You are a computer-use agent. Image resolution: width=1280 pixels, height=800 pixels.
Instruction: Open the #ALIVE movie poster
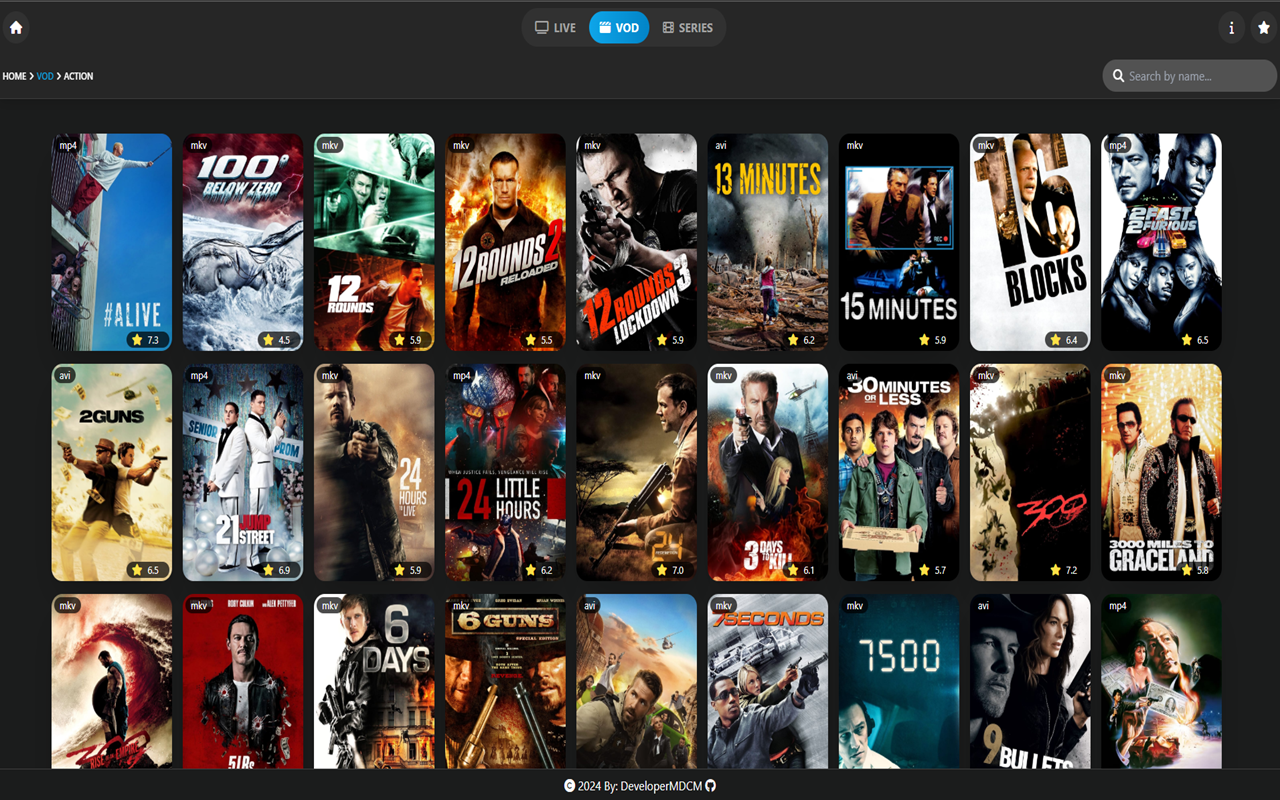click(x=112, y=242)
